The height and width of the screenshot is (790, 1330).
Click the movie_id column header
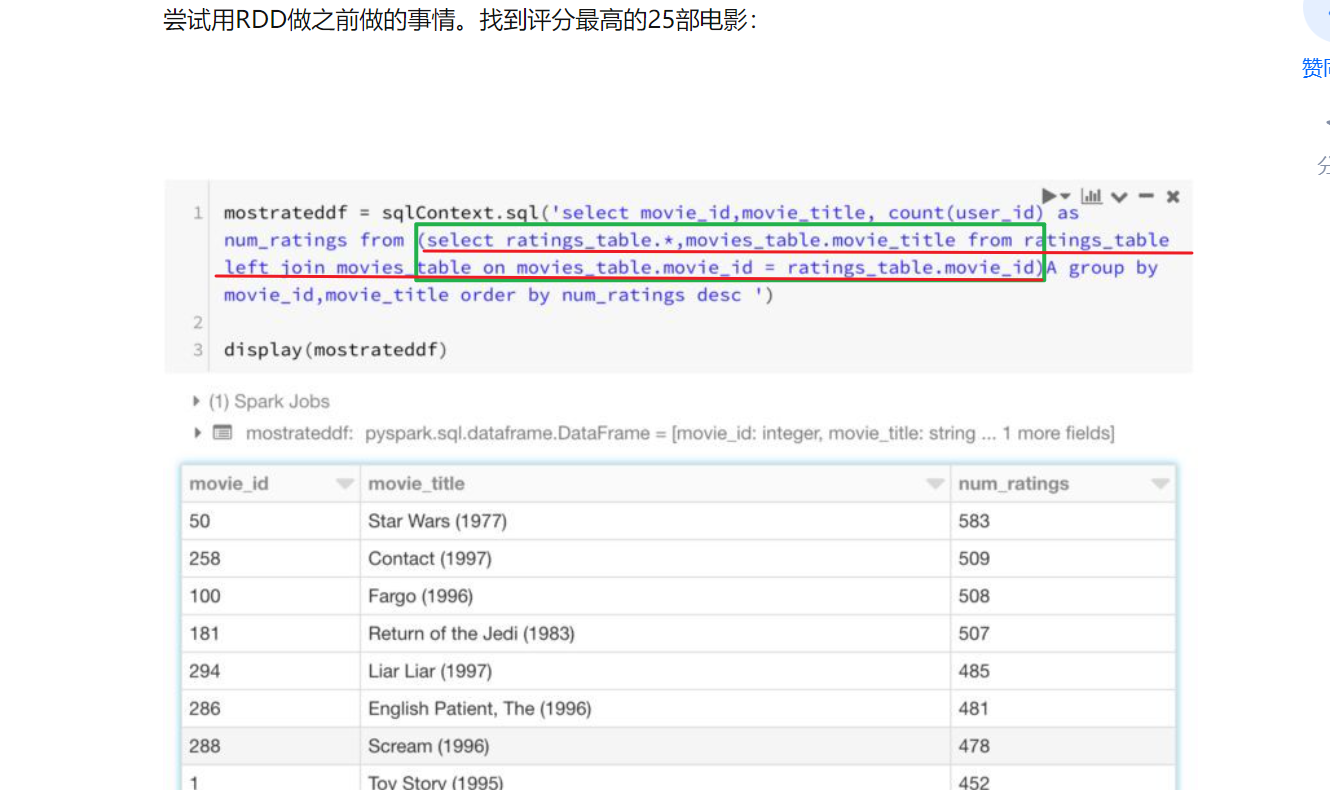(x=229, y=484)
